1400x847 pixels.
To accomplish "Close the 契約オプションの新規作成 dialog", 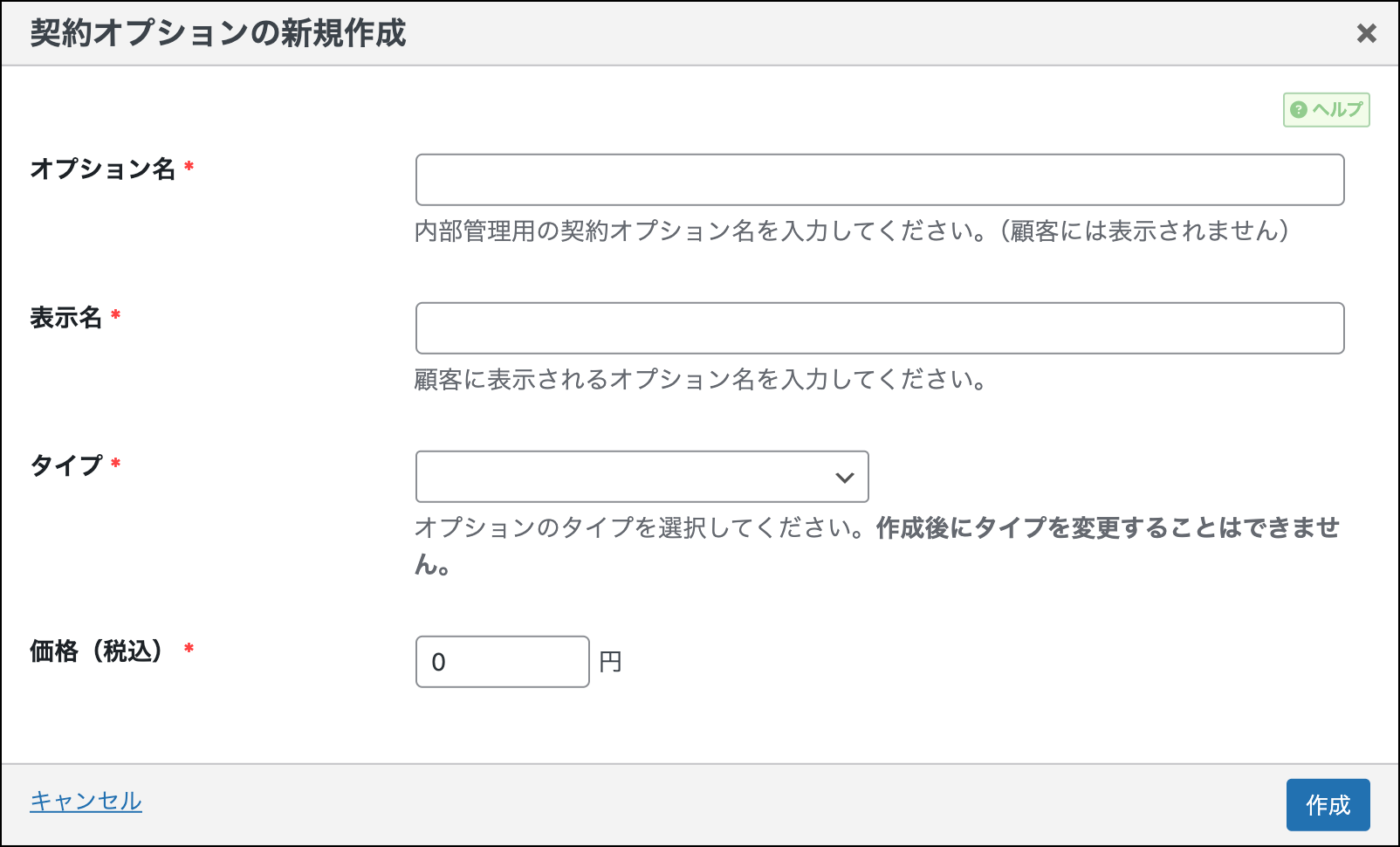I will [1366, 33].
